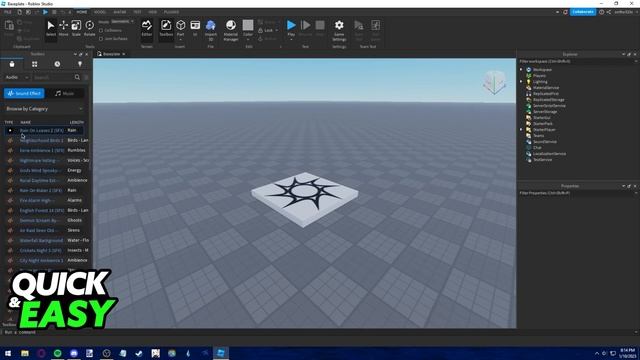Start playtest with the Play button
The width and height of the screenshot is (640, 360).
pyautogui.click(x=291, y=25)
